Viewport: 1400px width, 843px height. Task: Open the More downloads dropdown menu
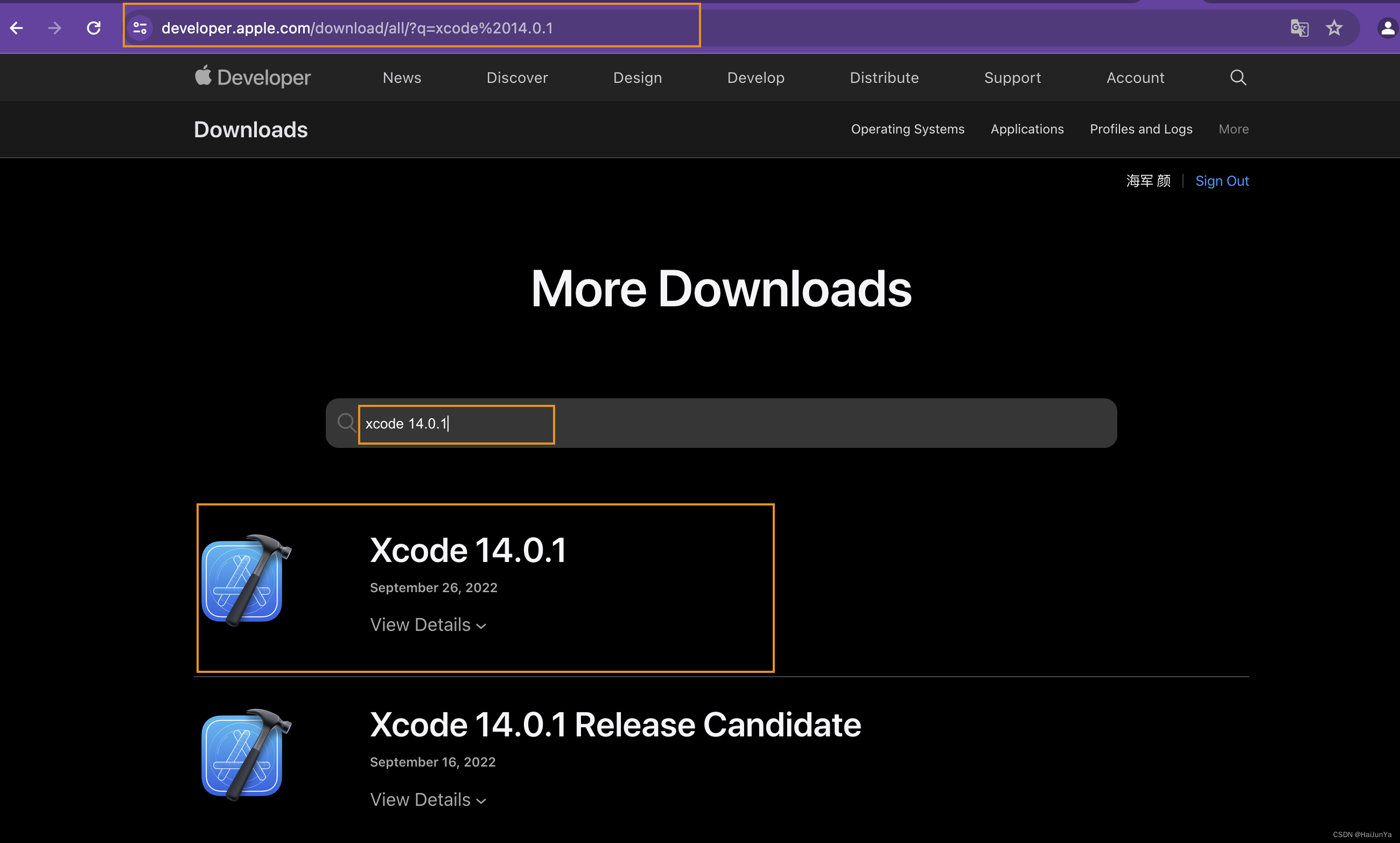coord(1232,128)
